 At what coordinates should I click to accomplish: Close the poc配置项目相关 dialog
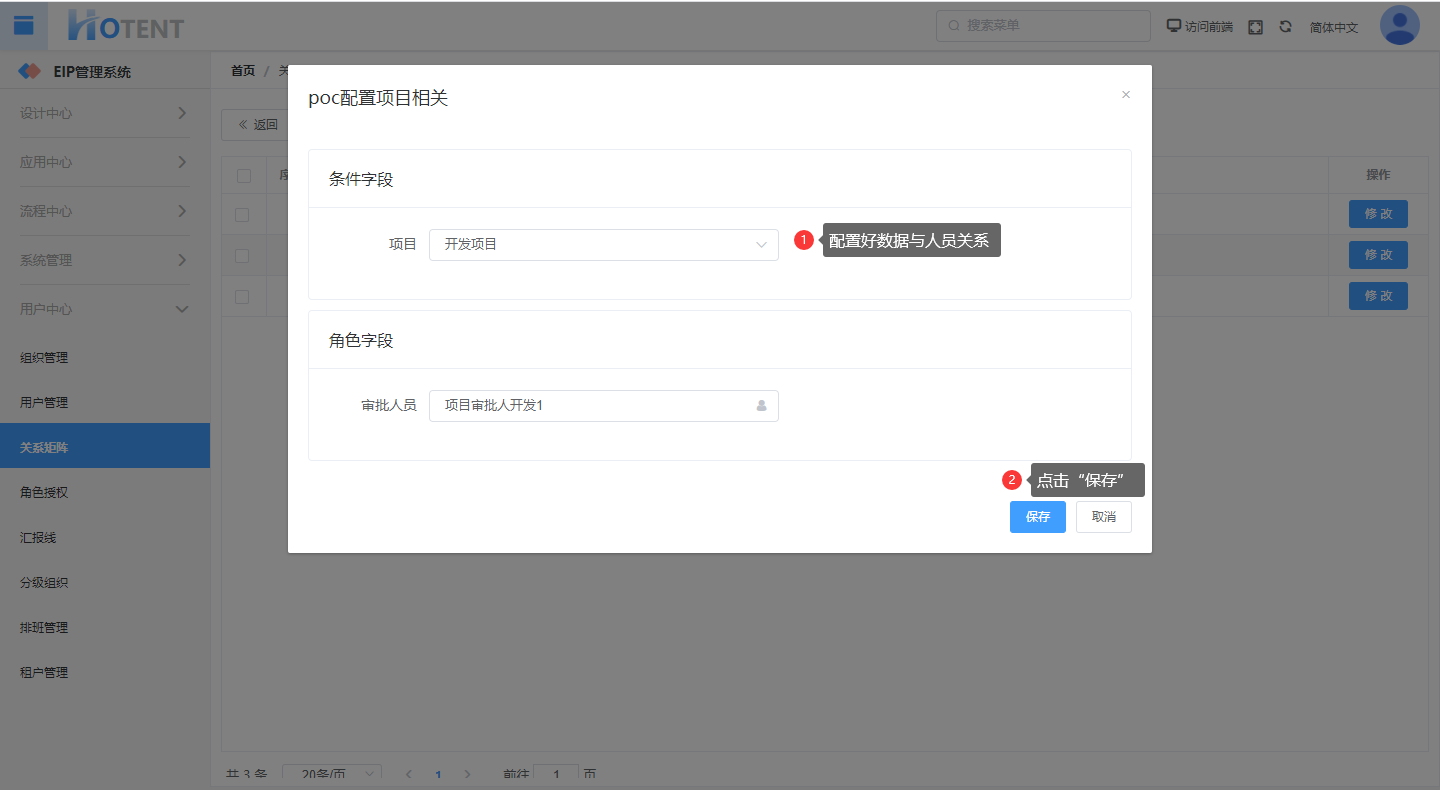pyautogui.click(x=1126, y=95)
